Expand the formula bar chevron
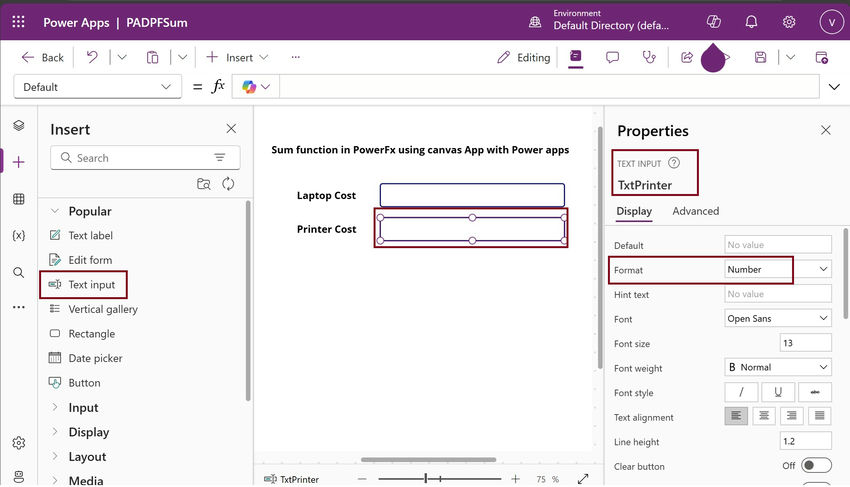The image size is (850, 487). point(834,87)
